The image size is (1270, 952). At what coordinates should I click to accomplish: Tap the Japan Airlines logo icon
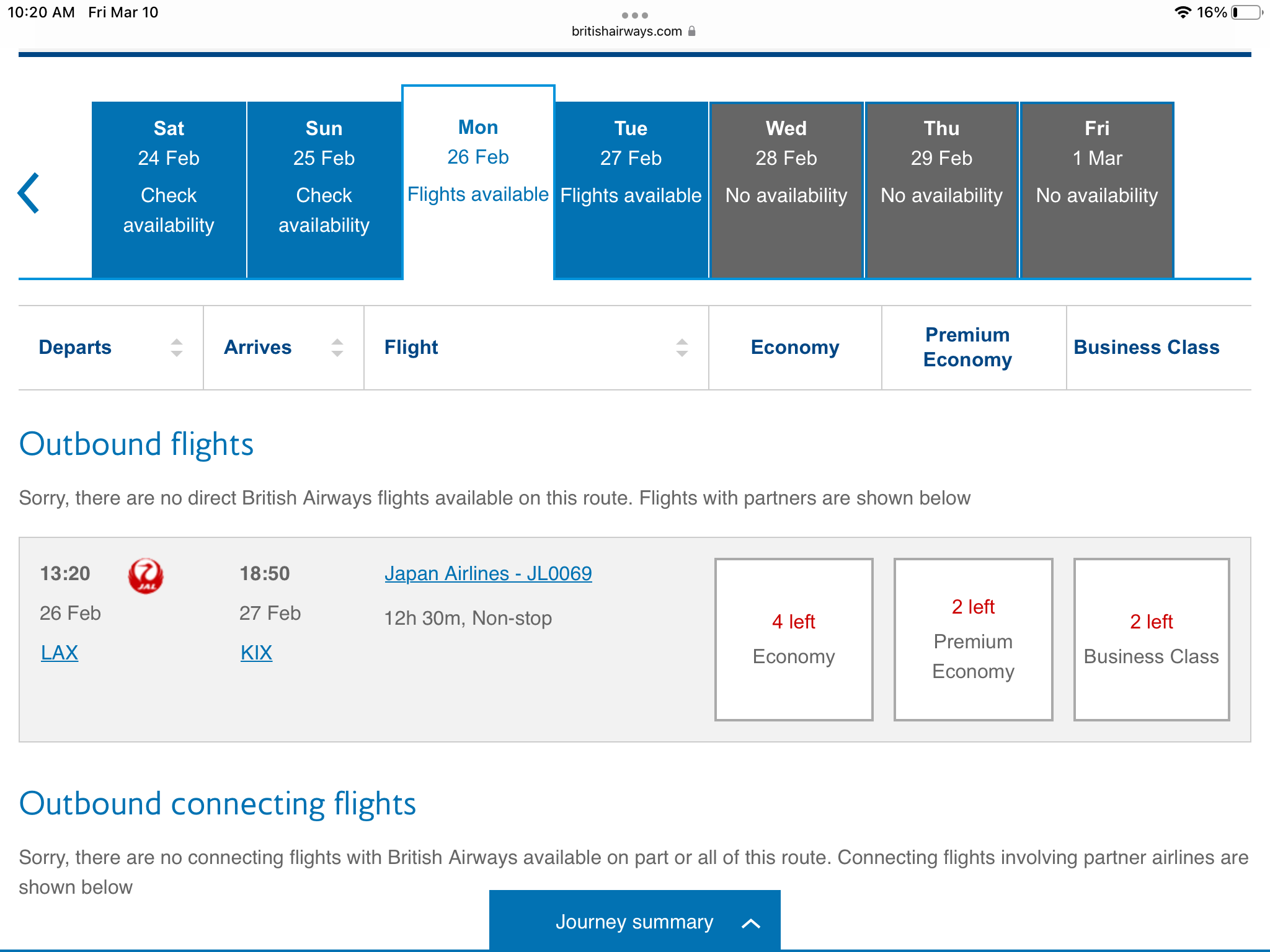click(146, 576)
